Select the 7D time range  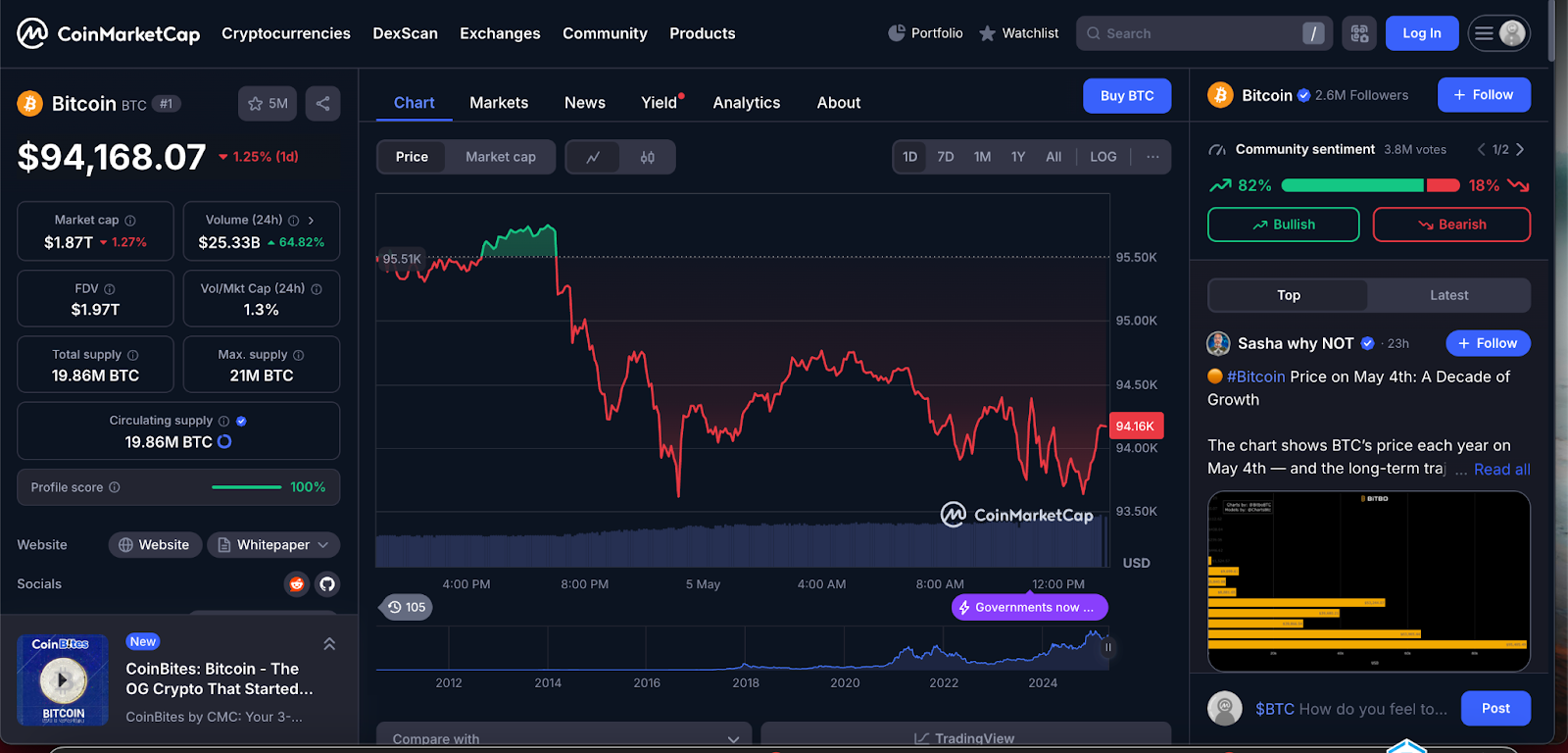[946, 157]
